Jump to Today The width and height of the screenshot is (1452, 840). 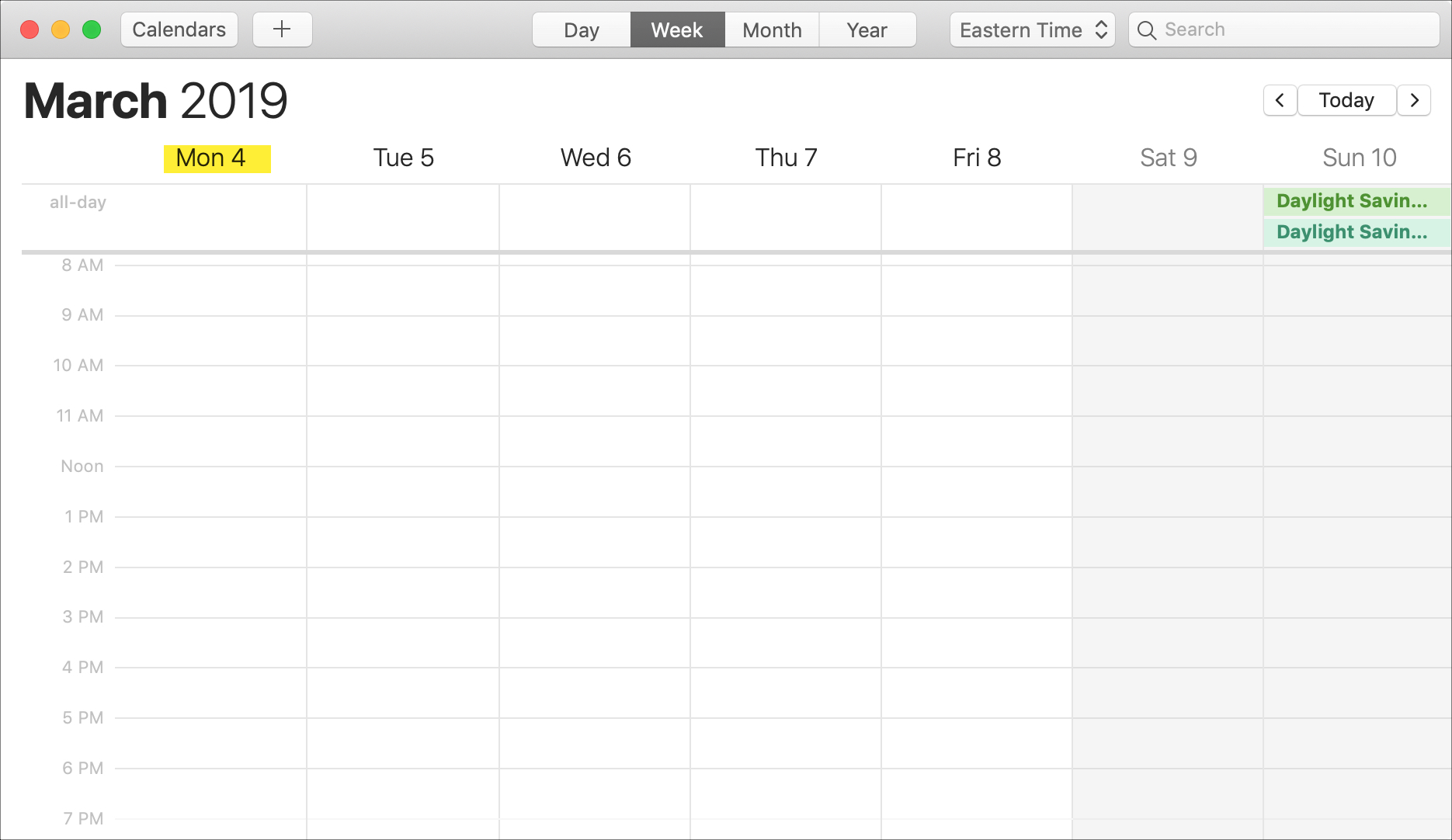(x=1346, y=100)
